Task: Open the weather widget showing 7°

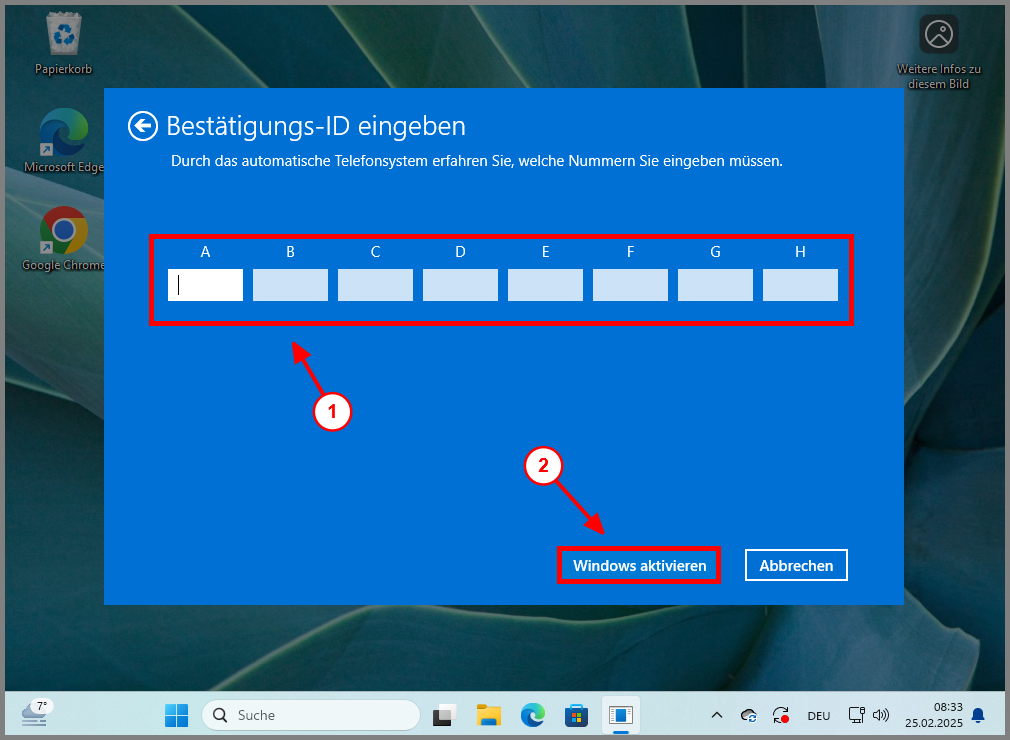Action: click(x=36, y=714)
